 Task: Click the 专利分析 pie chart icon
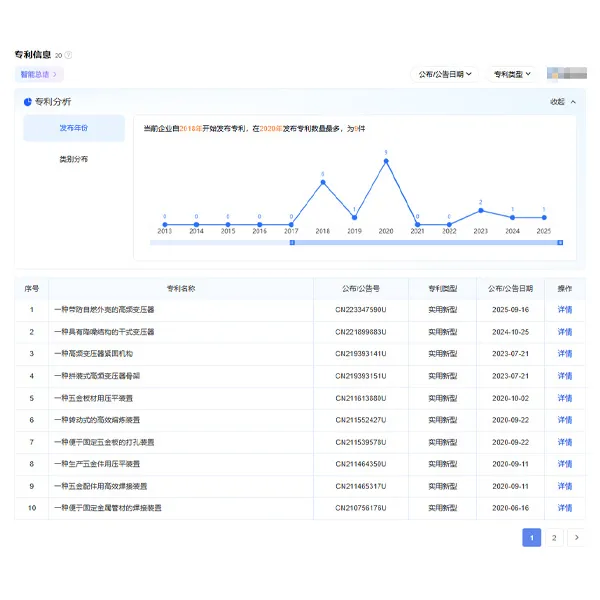pos(27,102)
